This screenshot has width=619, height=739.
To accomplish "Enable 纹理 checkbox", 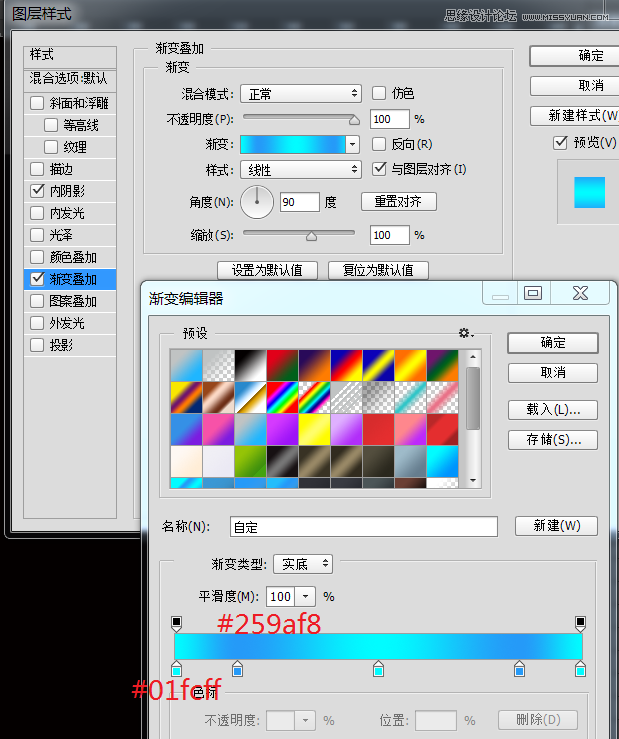I will click(51, 147).
